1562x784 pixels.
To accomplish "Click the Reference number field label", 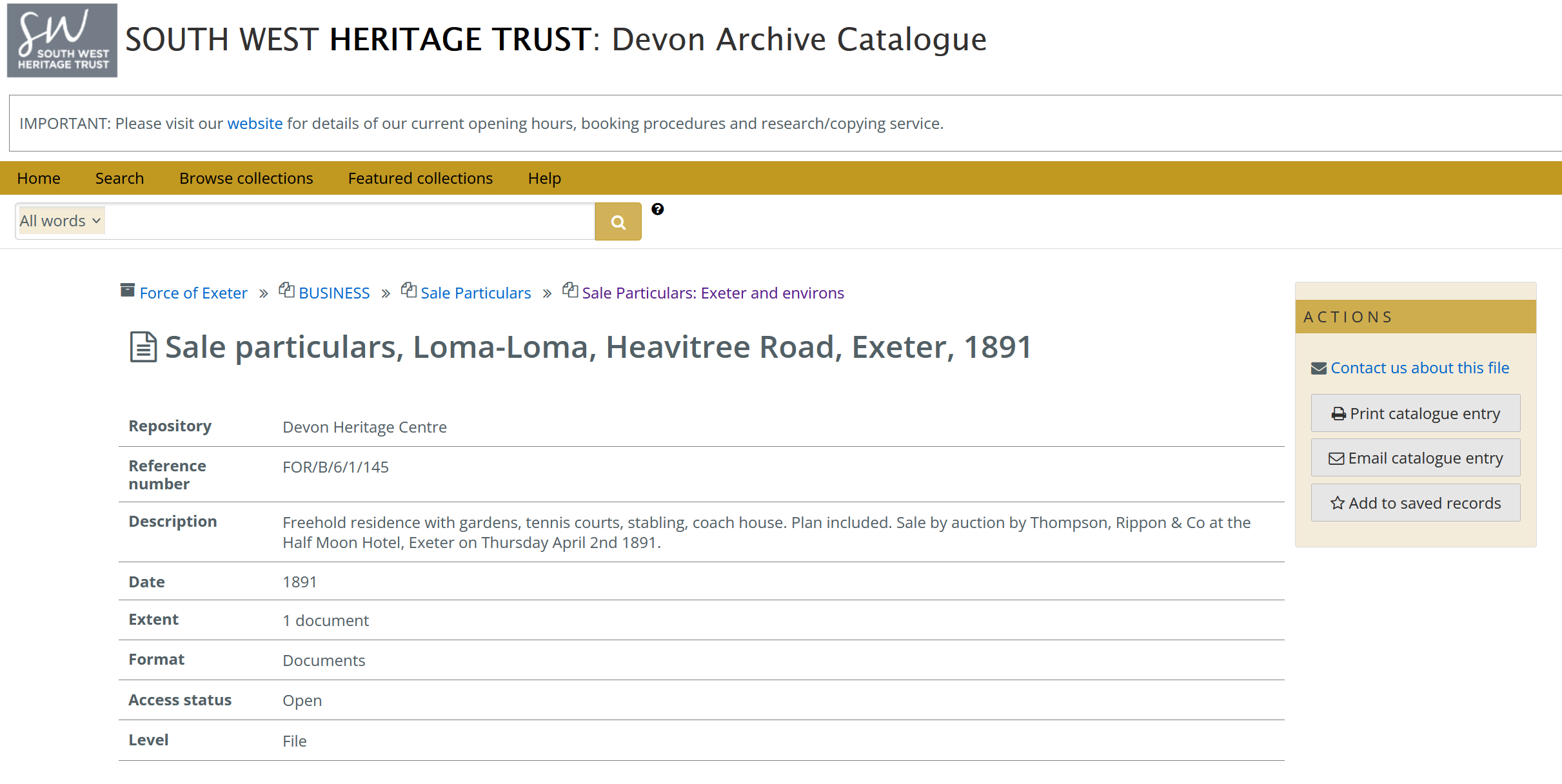I will (167, 475).
